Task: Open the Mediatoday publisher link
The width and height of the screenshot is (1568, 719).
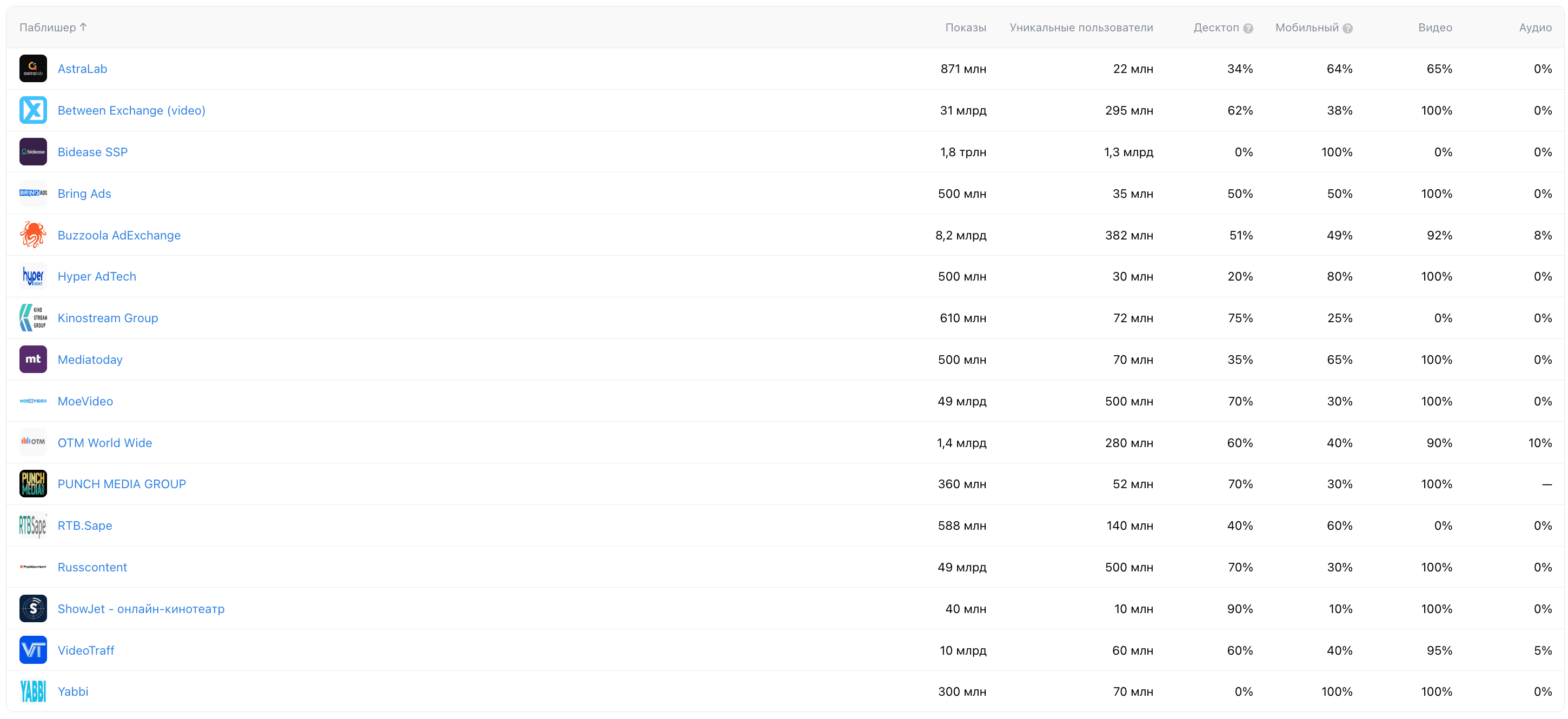Action: point(90,360)
